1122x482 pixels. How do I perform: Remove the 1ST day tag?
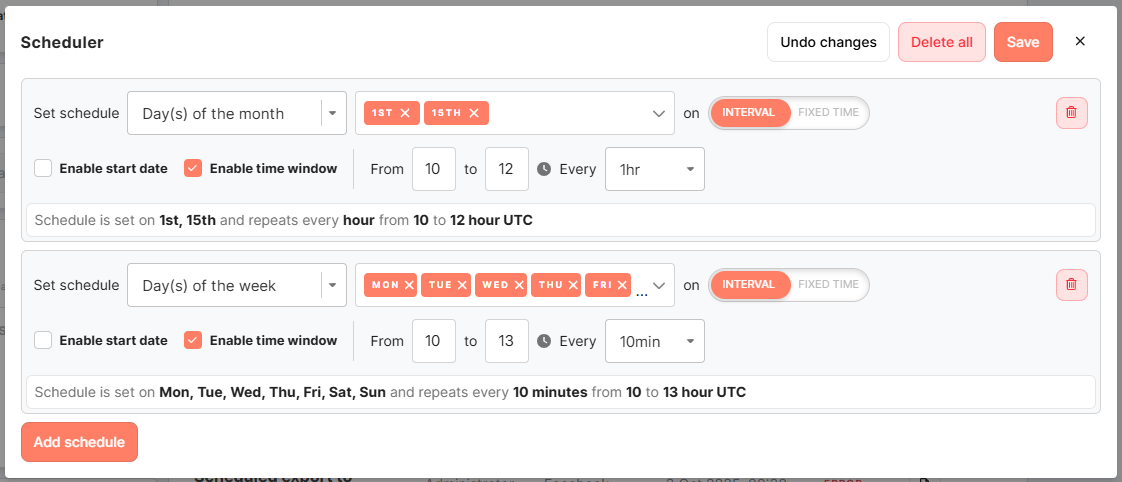pos(405,114)
